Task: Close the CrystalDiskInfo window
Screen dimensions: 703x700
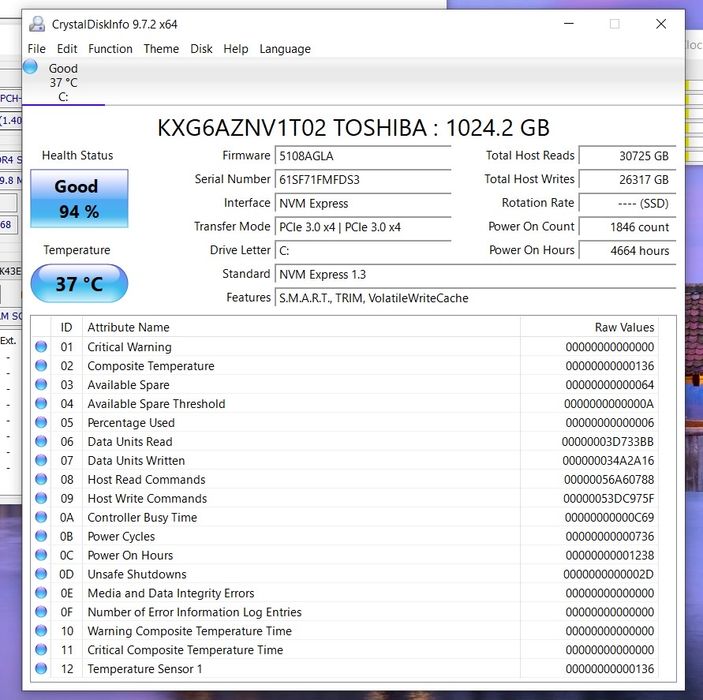Action: click(x=661, y=23)
